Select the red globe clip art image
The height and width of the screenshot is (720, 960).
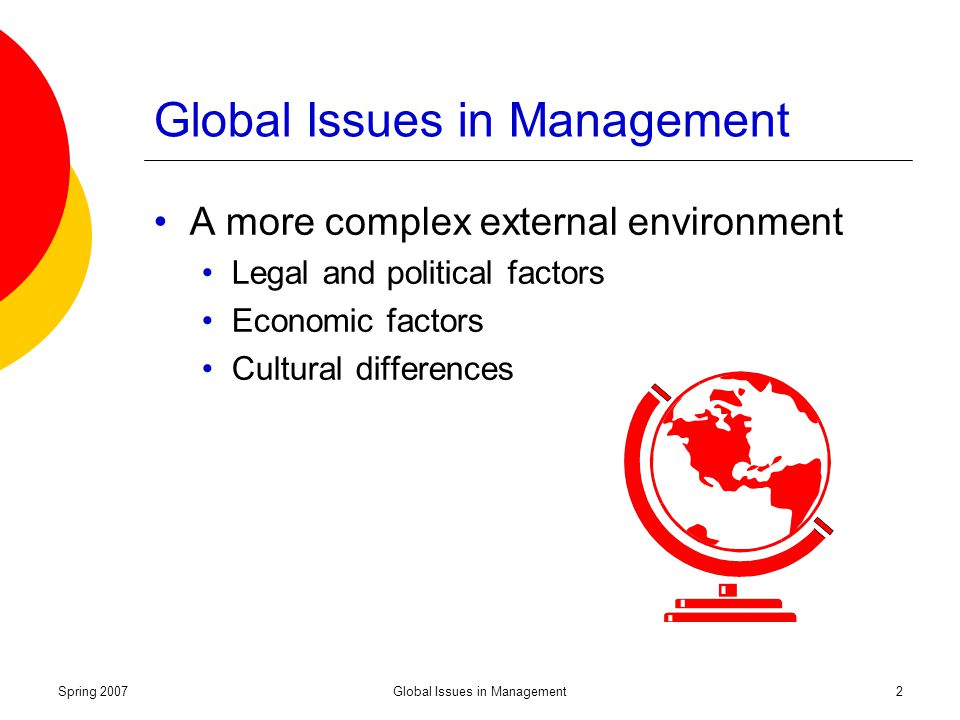point(729,497)
